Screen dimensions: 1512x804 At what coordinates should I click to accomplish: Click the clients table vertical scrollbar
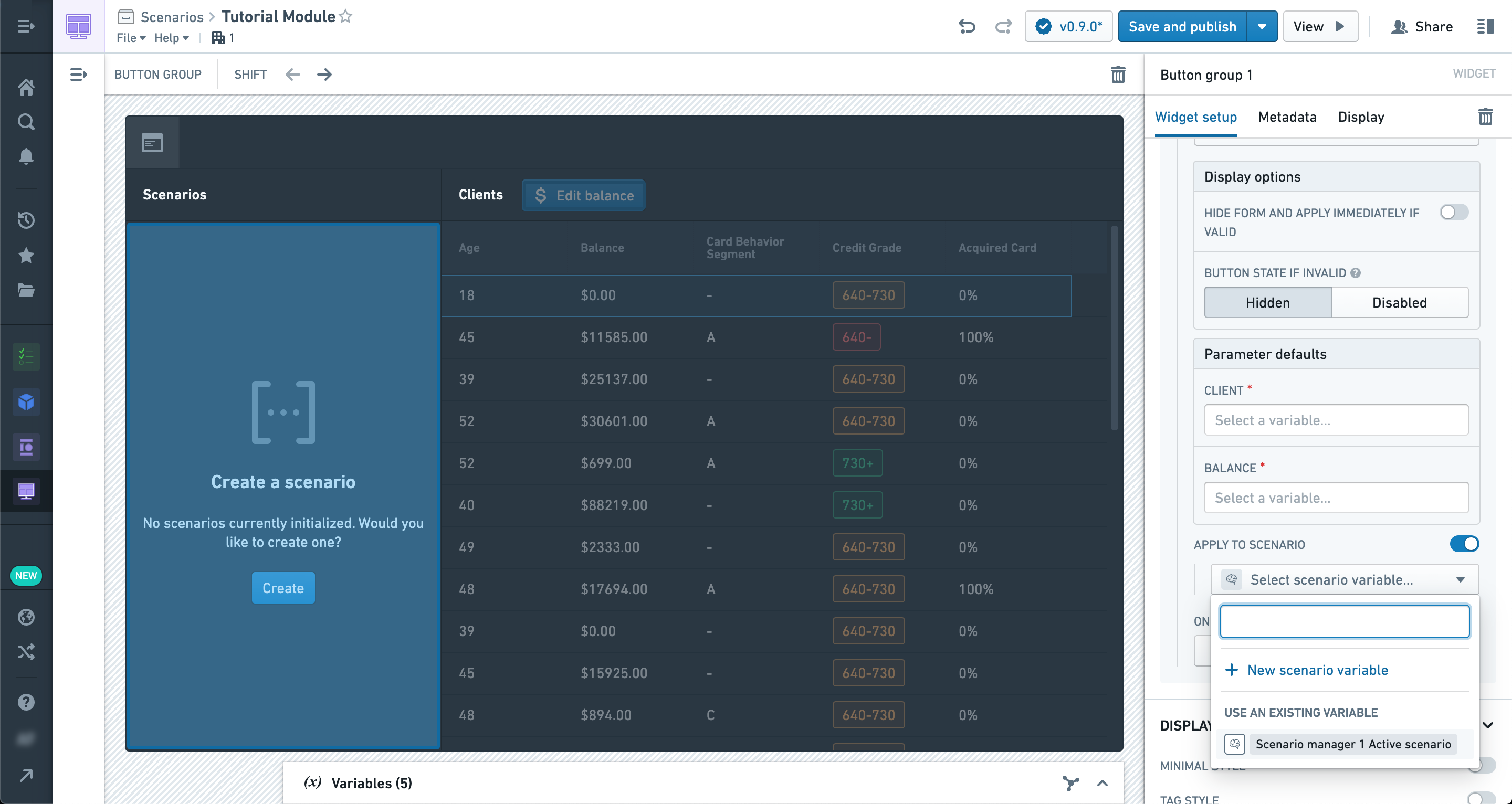pos(1114,327)
